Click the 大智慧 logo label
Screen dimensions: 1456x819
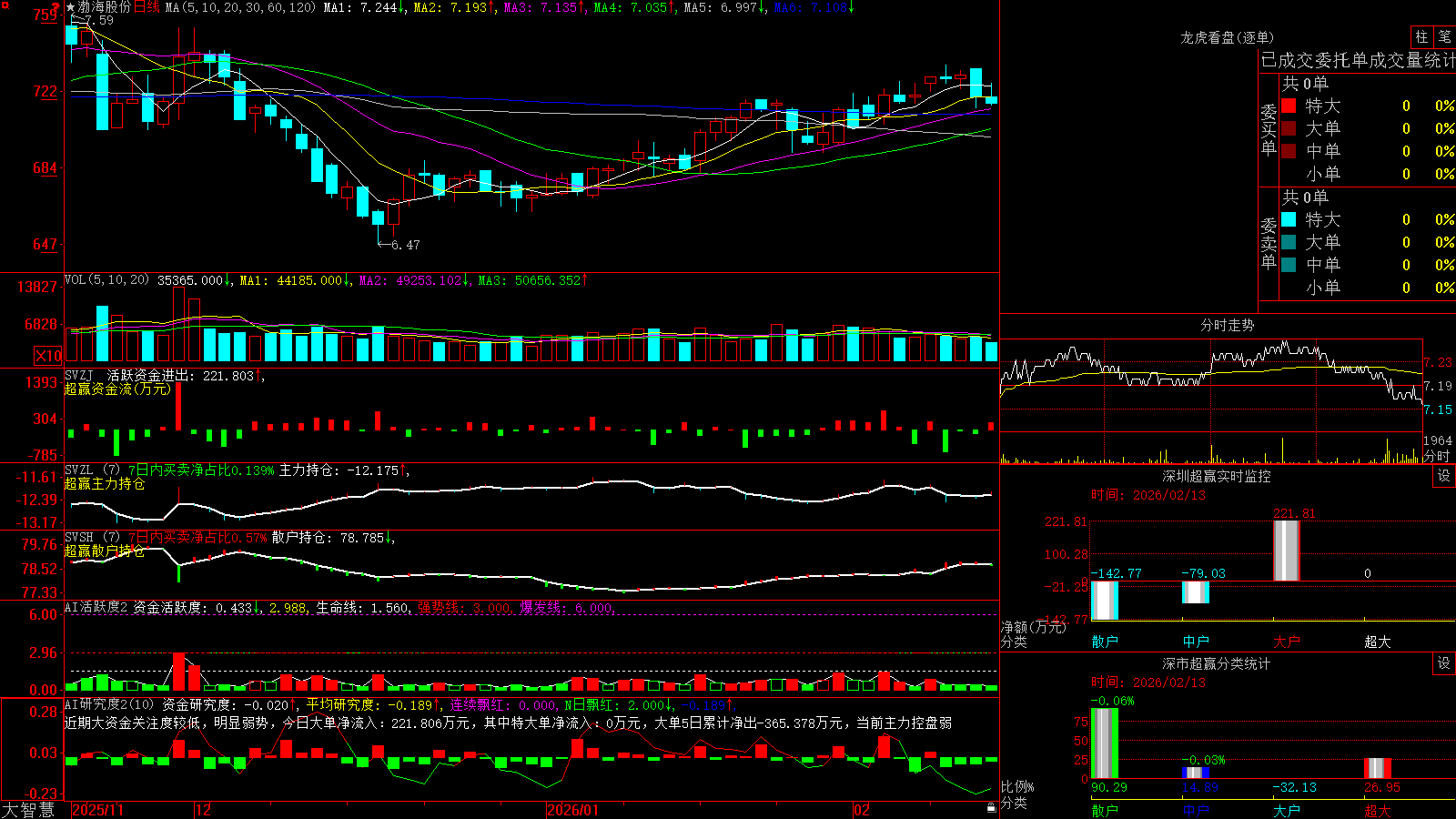pos(28,809)
